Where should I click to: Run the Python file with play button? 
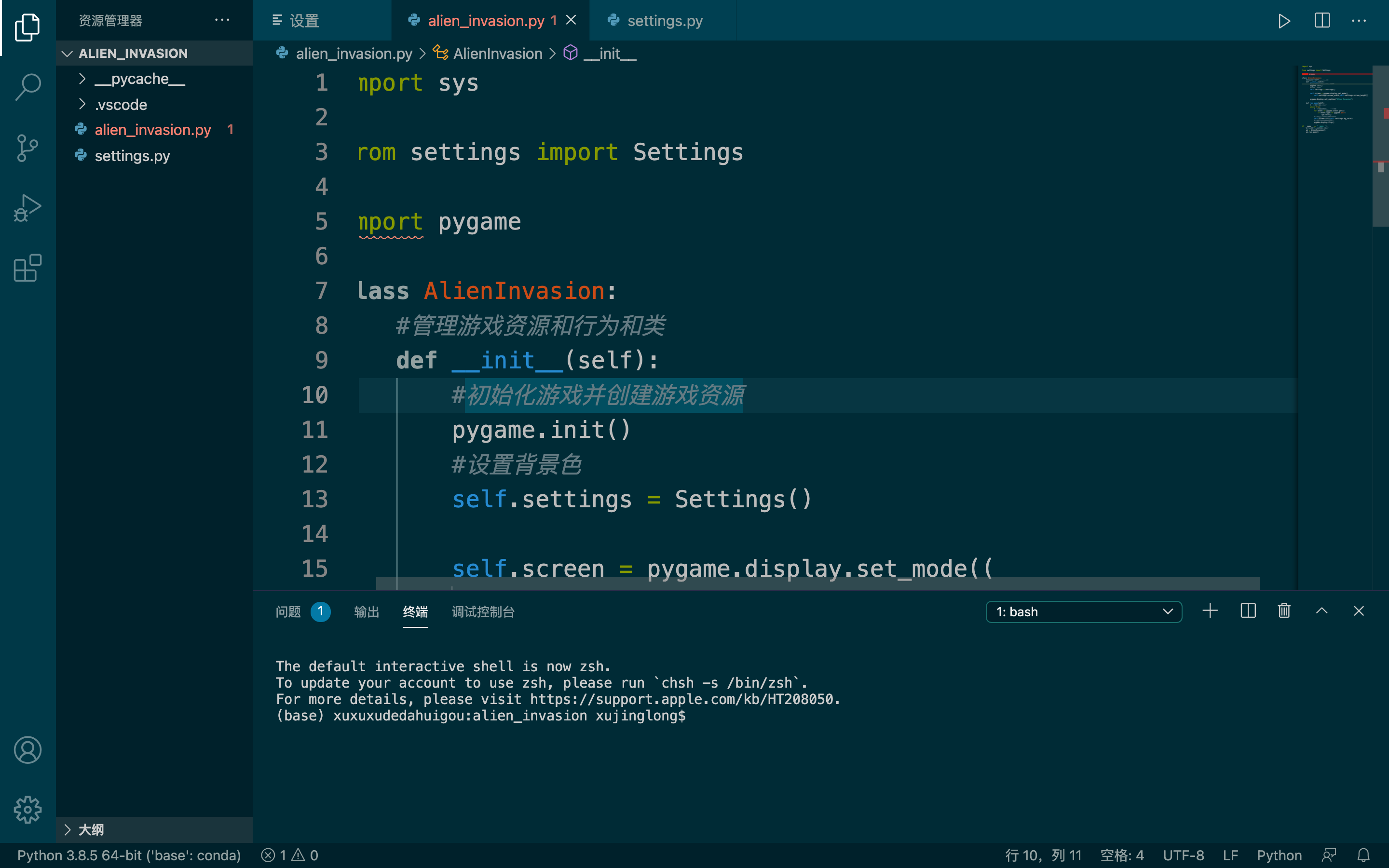pyautogui.click(x=1284, y=21)
